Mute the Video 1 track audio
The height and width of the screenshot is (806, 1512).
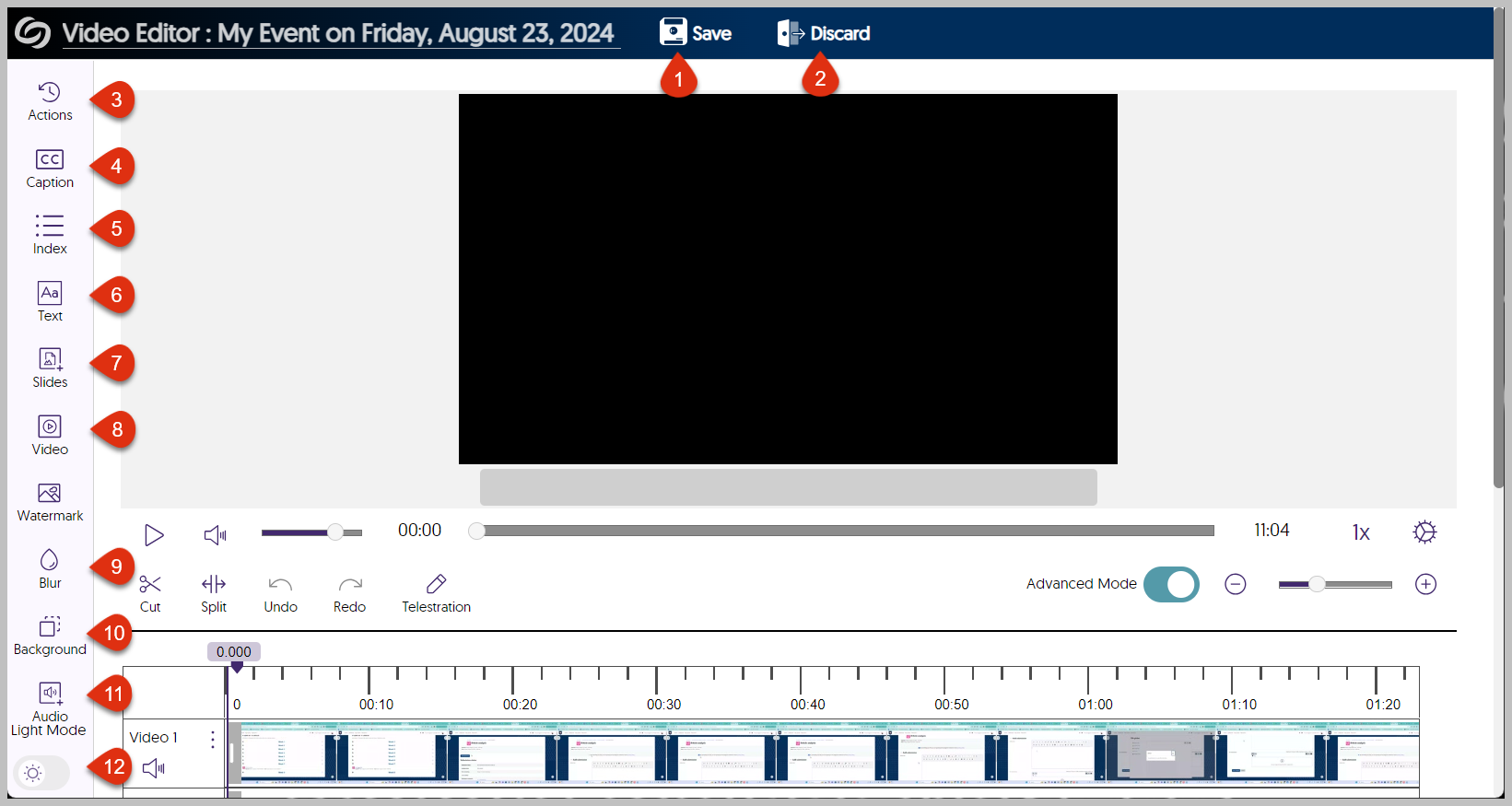153,768
